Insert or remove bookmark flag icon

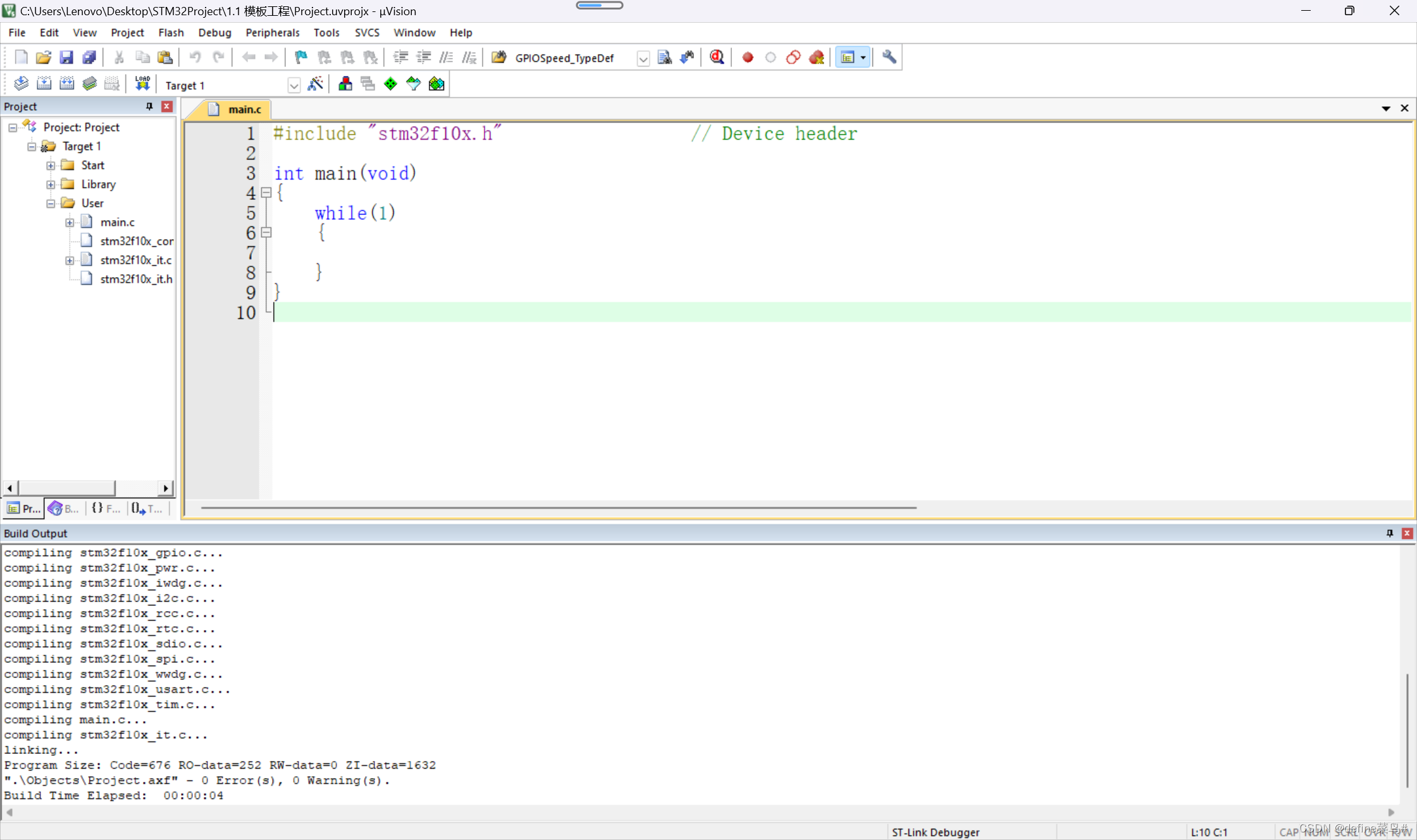click(301, 58)
